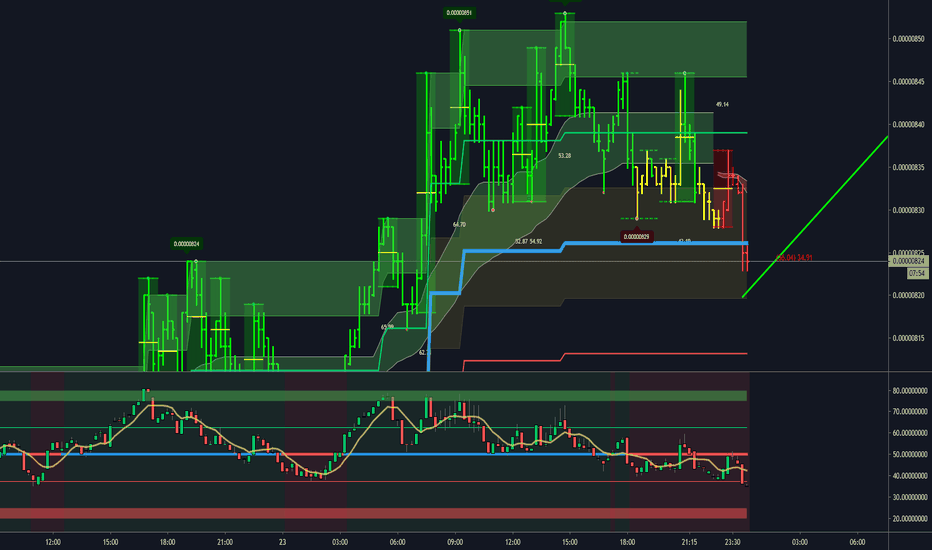Click the red 34.91 value annotation
The width and height of the screenshot is (932, 550).
pyautogui.click(x=805, y=257)
